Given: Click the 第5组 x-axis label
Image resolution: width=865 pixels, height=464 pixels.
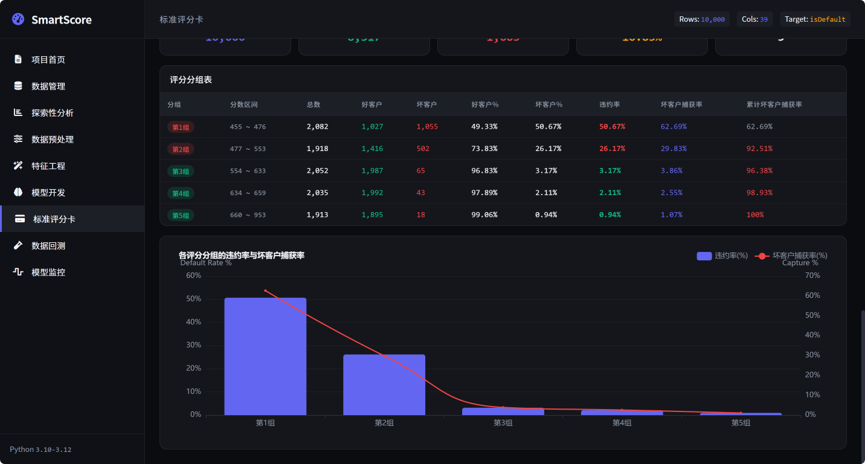Looking at the screenshot, I should [740, 423].
